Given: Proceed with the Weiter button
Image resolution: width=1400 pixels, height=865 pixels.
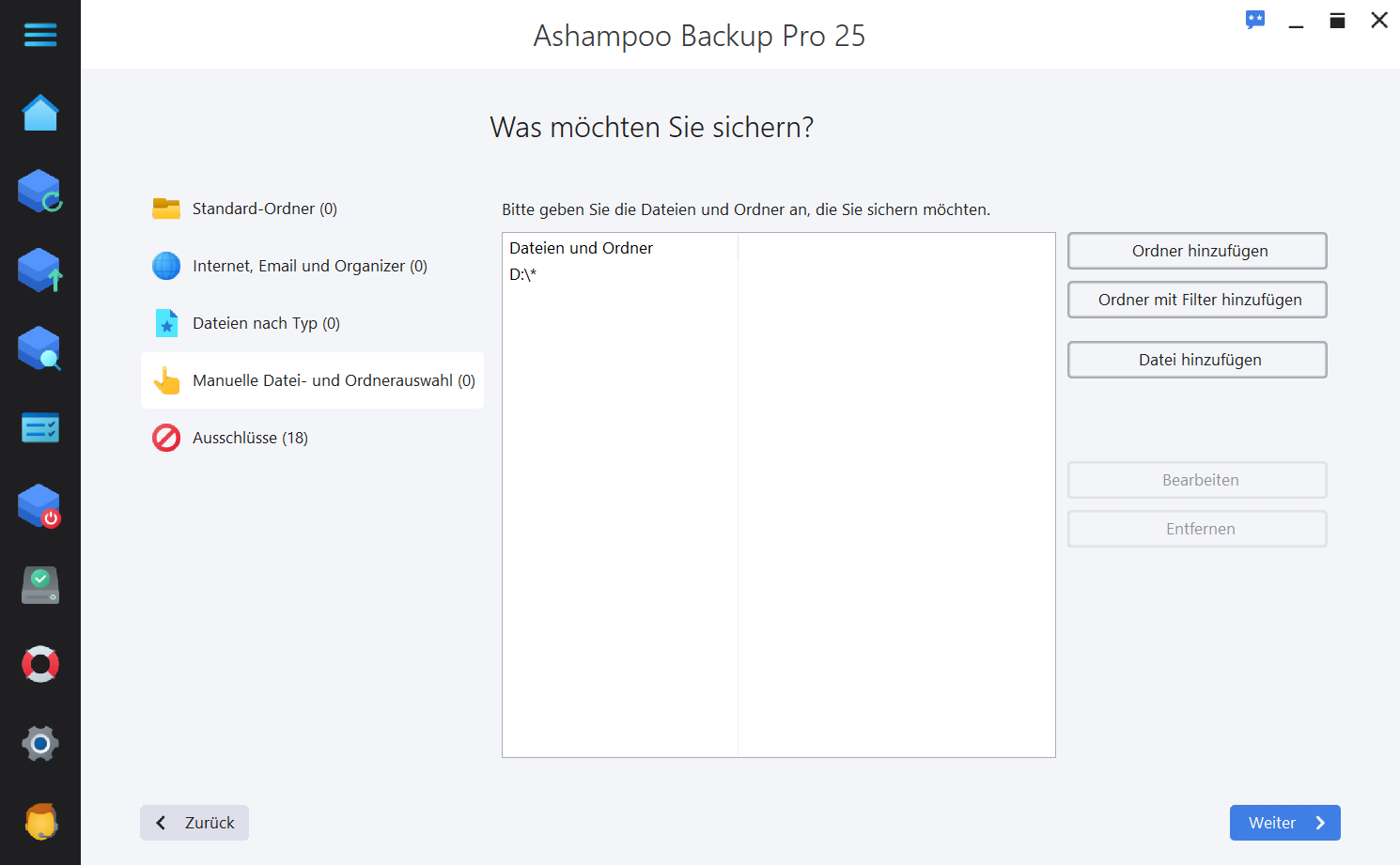Looking at the screenshot, I should point(1284,823).
